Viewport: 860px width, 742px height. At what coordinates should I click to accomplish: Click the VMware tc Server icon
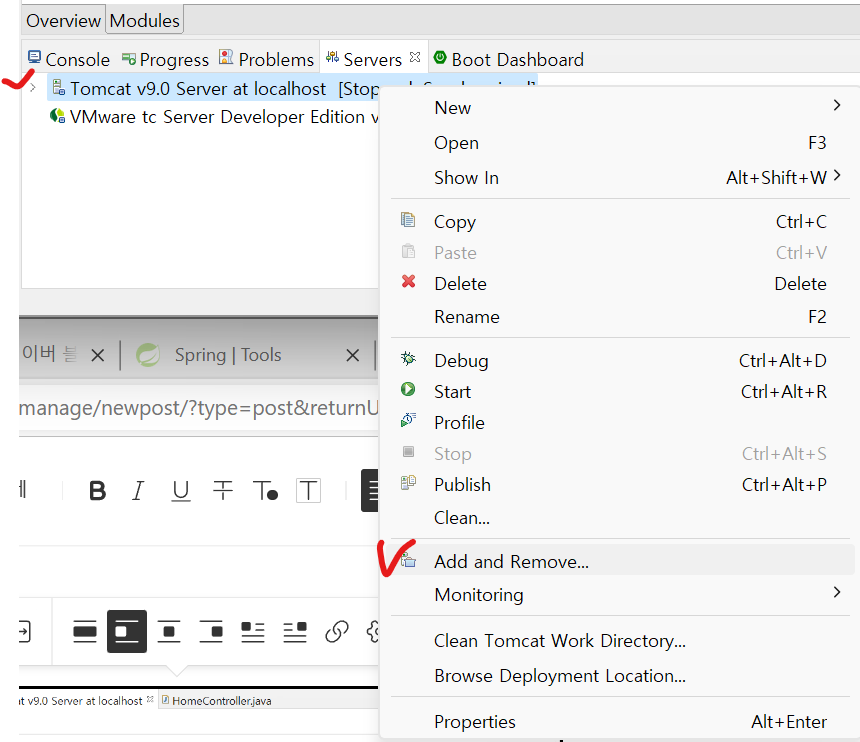coord(57,116)
